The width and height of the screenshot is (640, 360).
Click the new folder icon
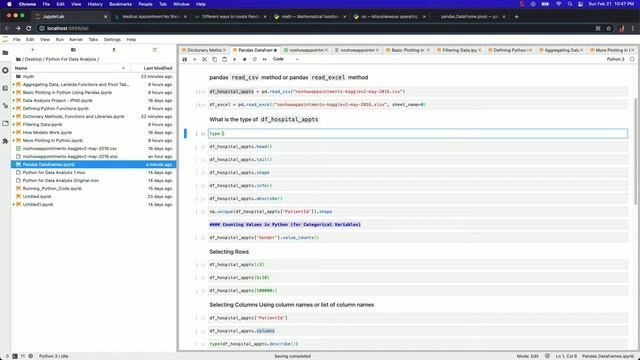[73, 50]
